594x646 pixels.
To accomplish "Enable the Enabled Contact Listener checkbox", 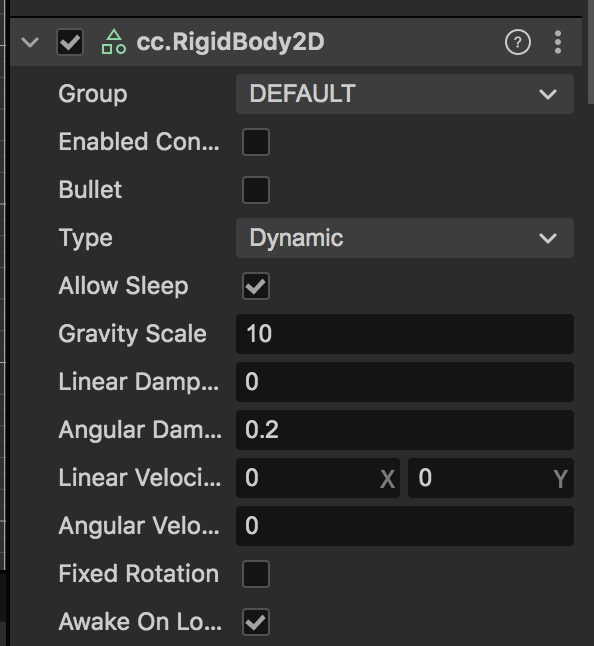I will coord(256,142).
